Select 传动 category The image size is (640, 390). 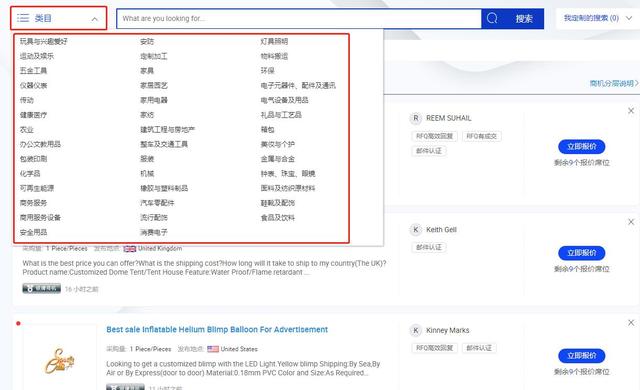coord(27,100)
